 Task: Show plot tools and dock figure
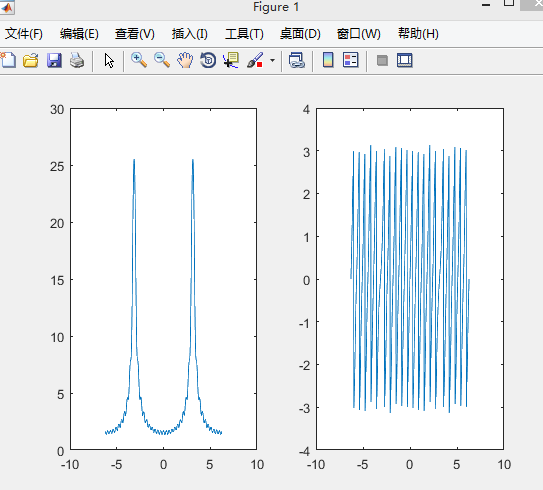(404, 60)
